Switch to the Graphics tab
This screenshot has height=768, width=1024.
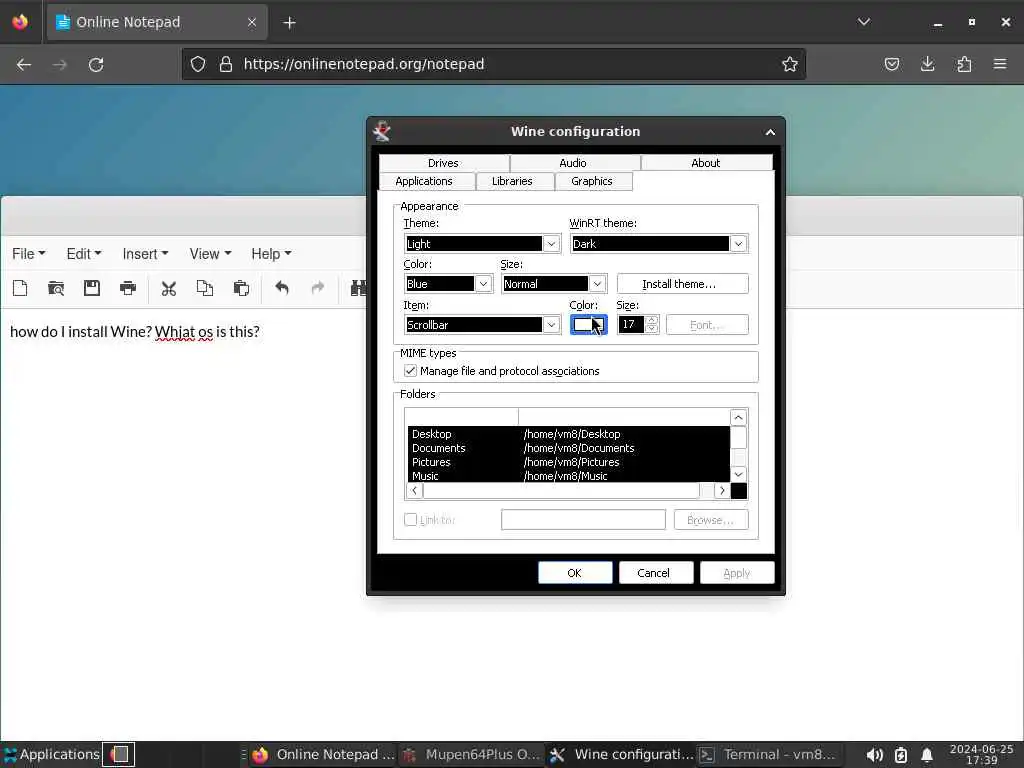point(592,181)
